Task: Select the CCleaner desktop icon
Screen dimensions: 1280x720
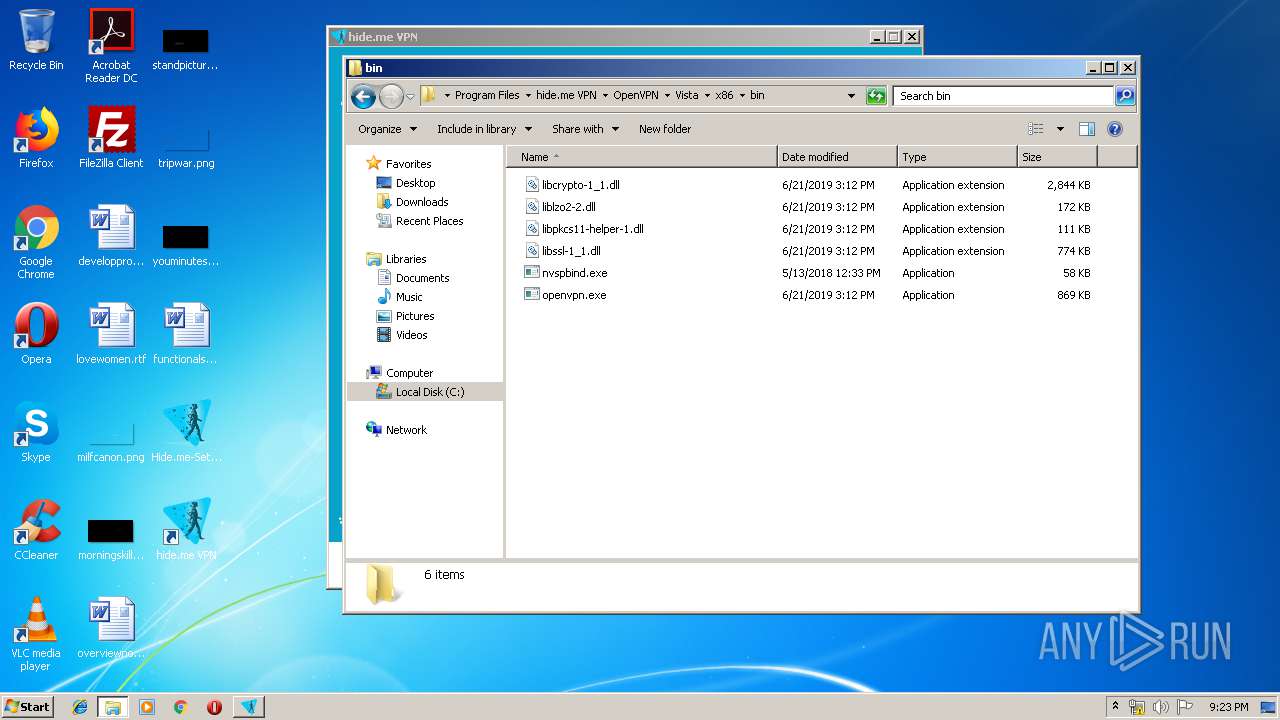Action: coord(36,530)
